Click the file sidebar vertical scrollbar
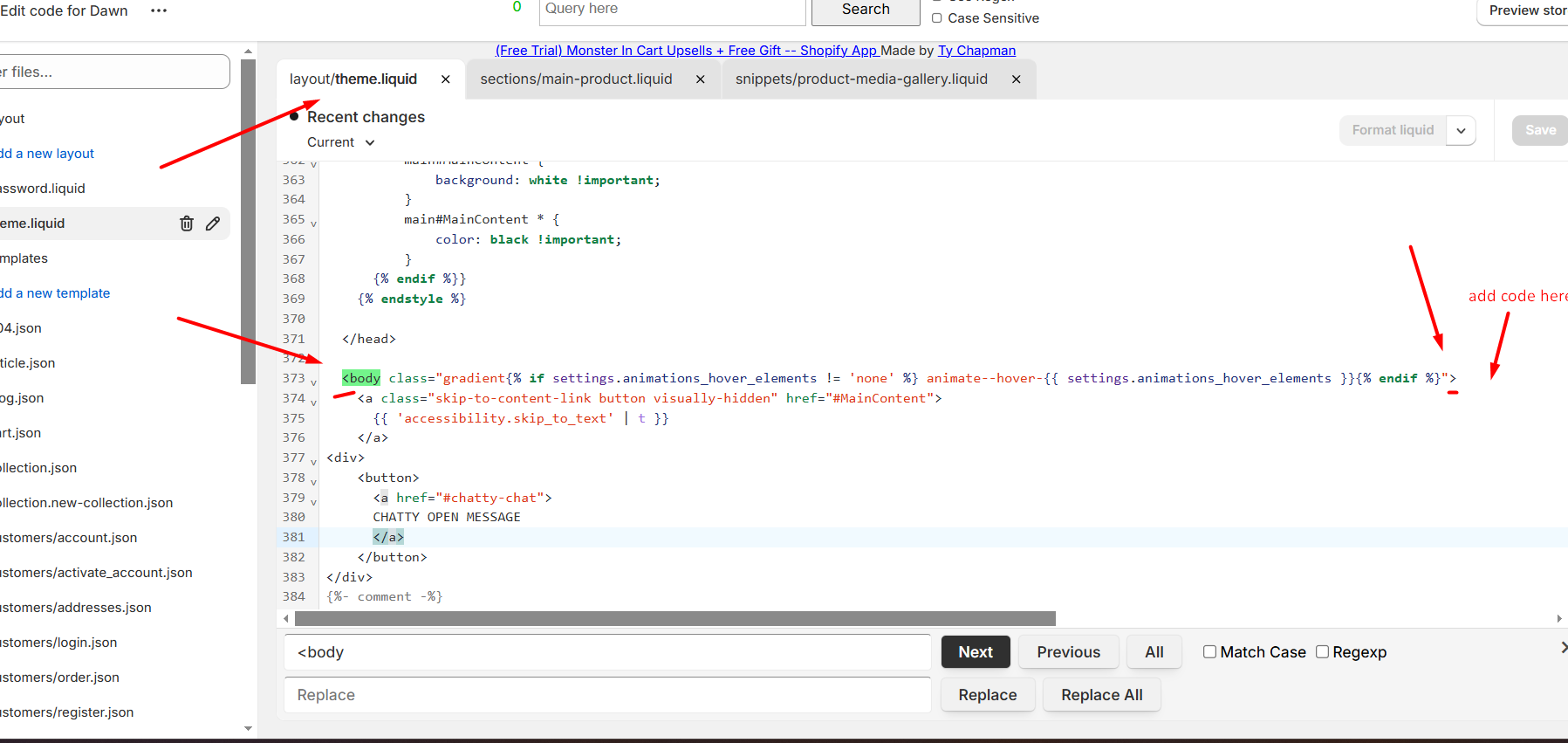 pyautogui.click(x=248, y=222)
